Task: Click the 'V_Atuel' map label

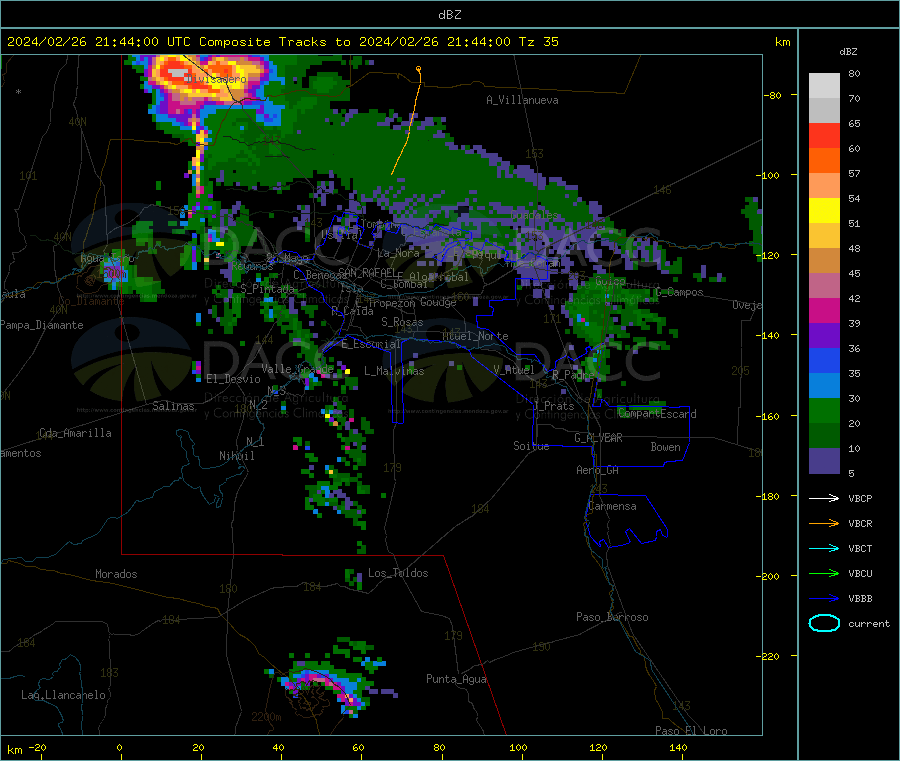Action: pyautogui.click(x=514, y=370)
